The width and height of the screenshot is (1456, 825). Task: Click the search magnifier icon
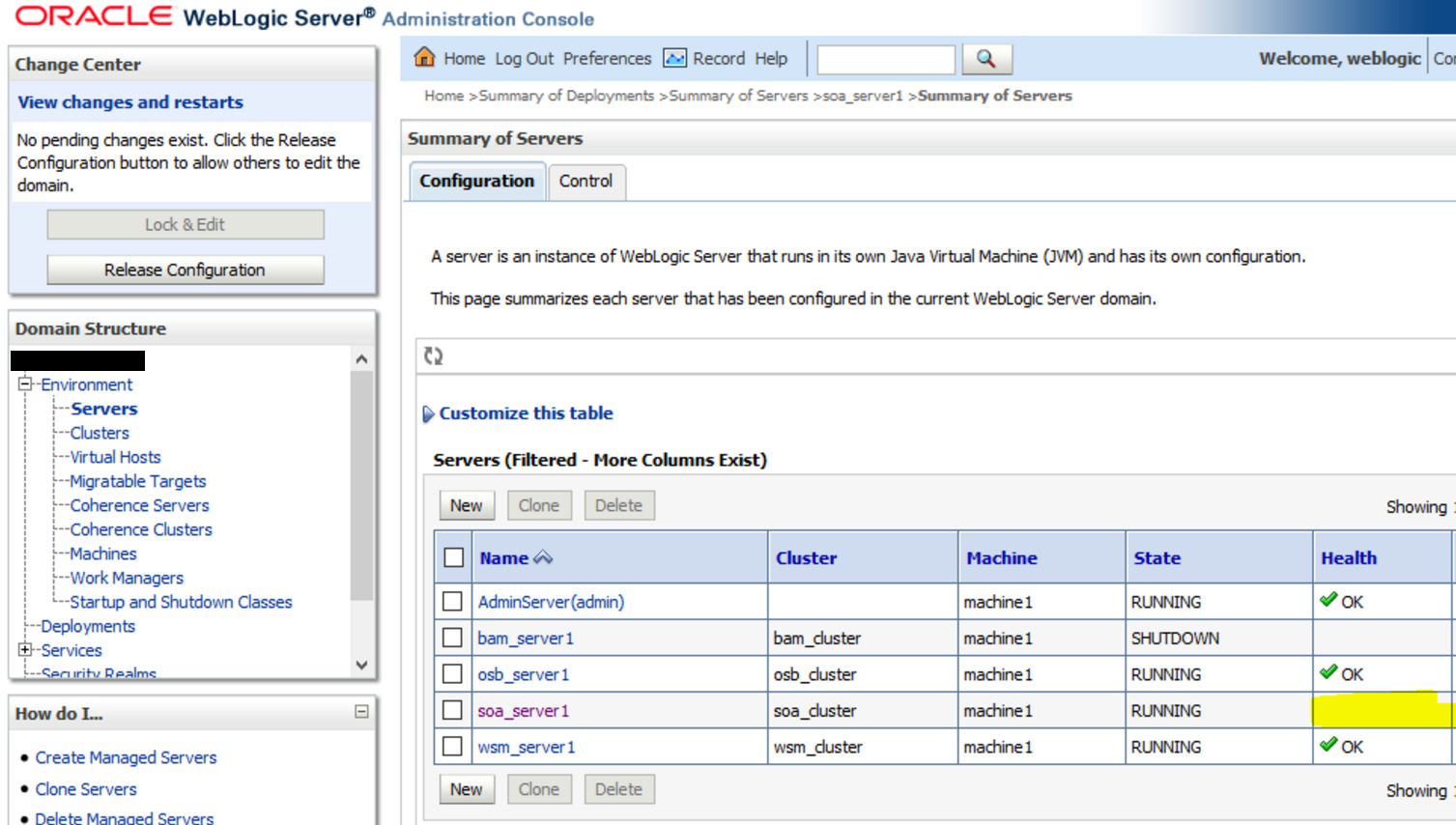tap(987, 59)
